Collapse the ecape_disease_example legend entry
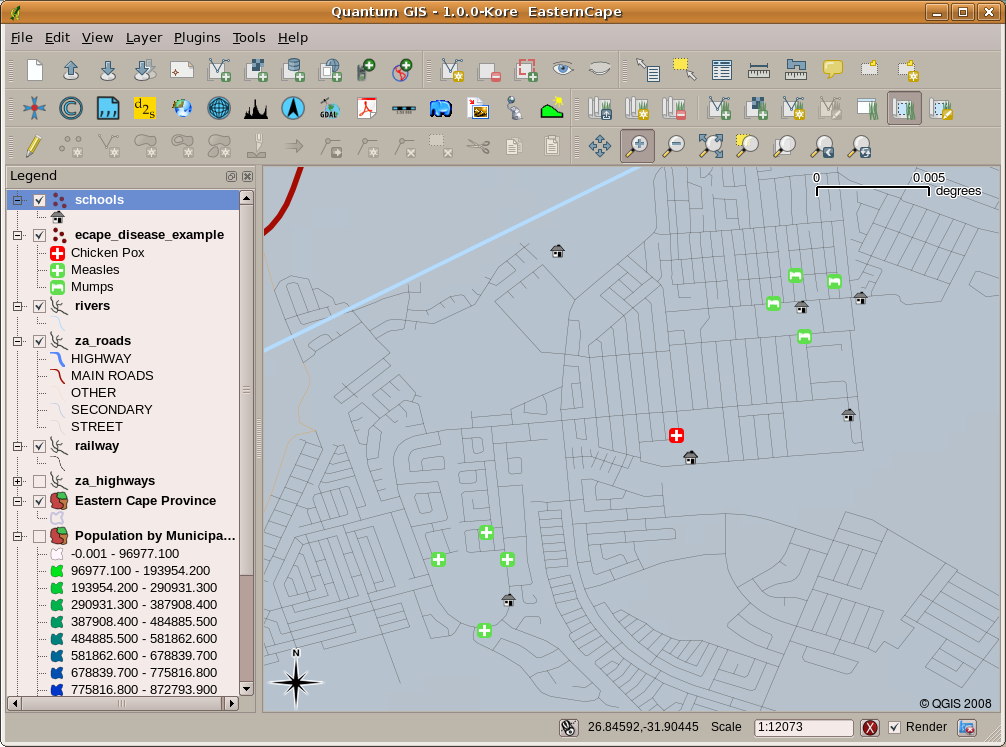The width and height of the screenshot is (1006, 747). pos(16,235)
